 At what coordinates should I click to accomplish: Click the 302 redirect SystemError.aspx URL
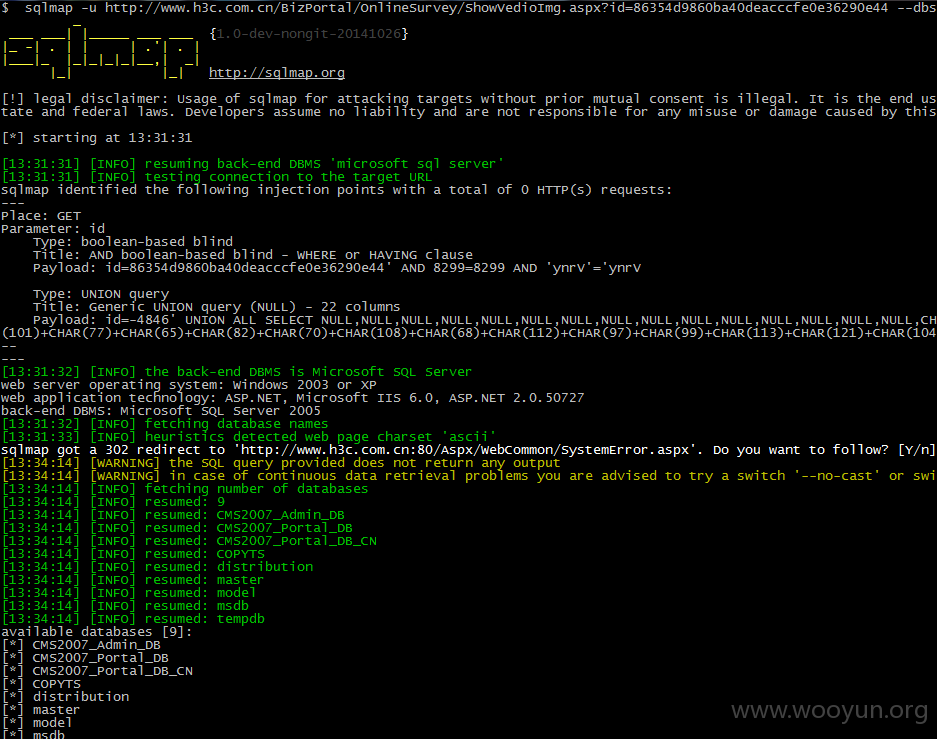pyautogui.click(x=468, y=450)
